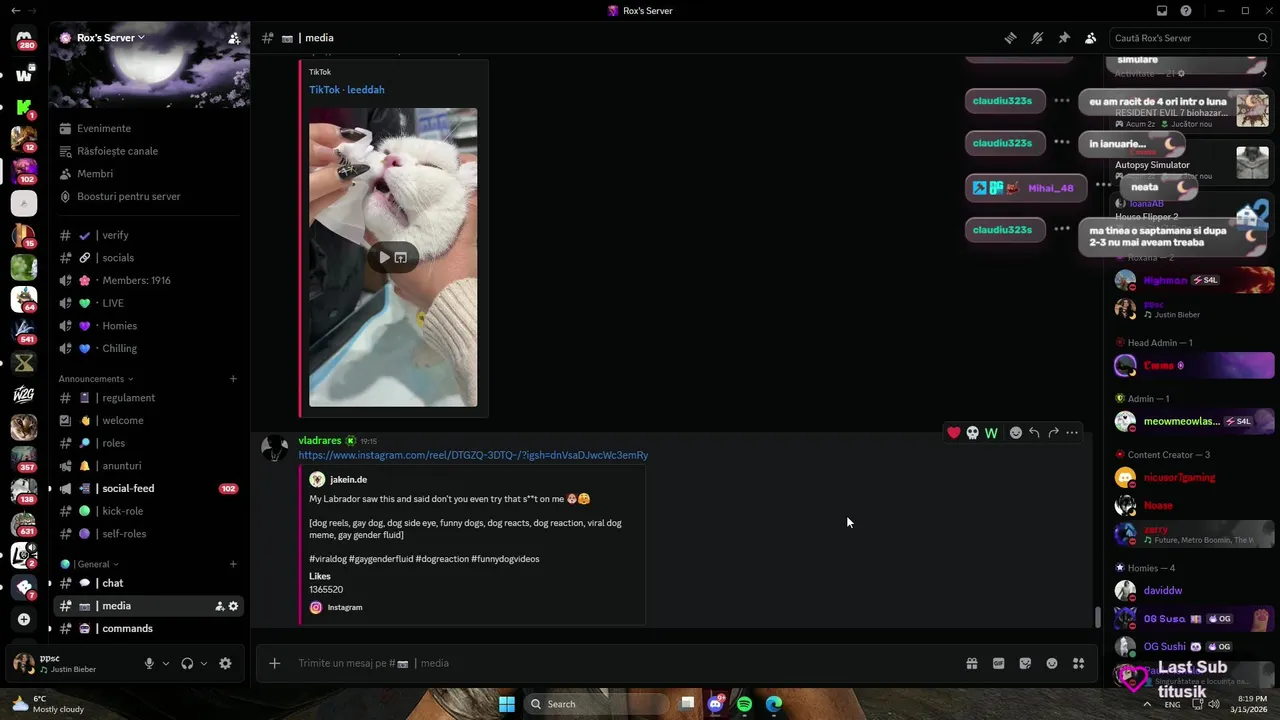
Task: Add reaction via smiley on vladrares message
Action: pyautogui.click(x=1016, y=433)
